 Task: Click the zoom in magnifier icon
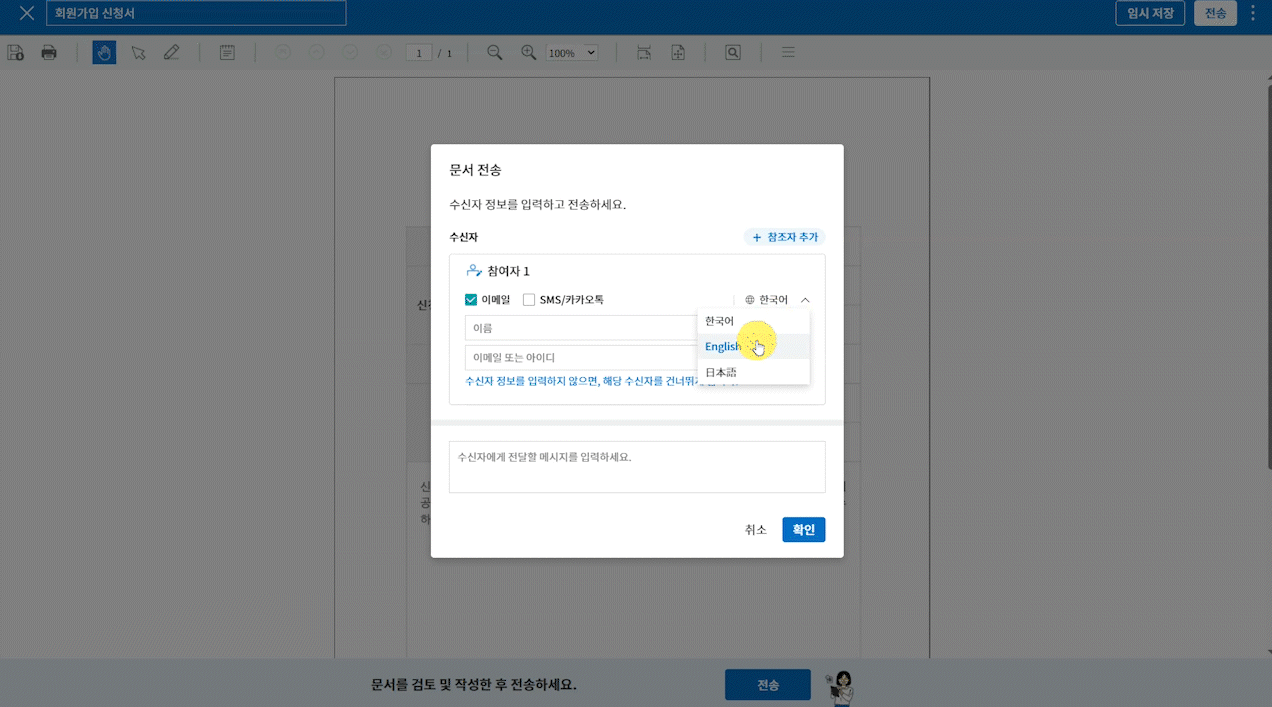pyautogui.click(x=528, y=53)
